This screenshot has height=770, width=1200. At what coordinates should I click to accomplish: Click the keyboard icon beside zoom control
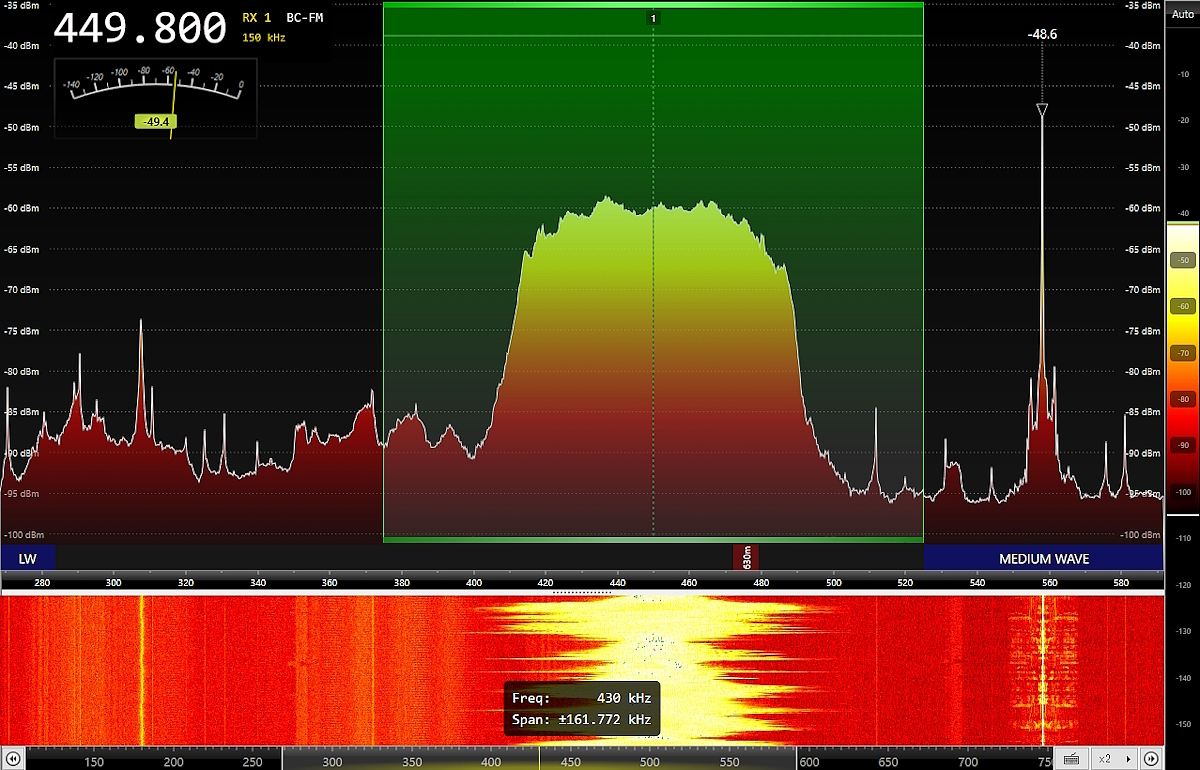[1071, 759]
